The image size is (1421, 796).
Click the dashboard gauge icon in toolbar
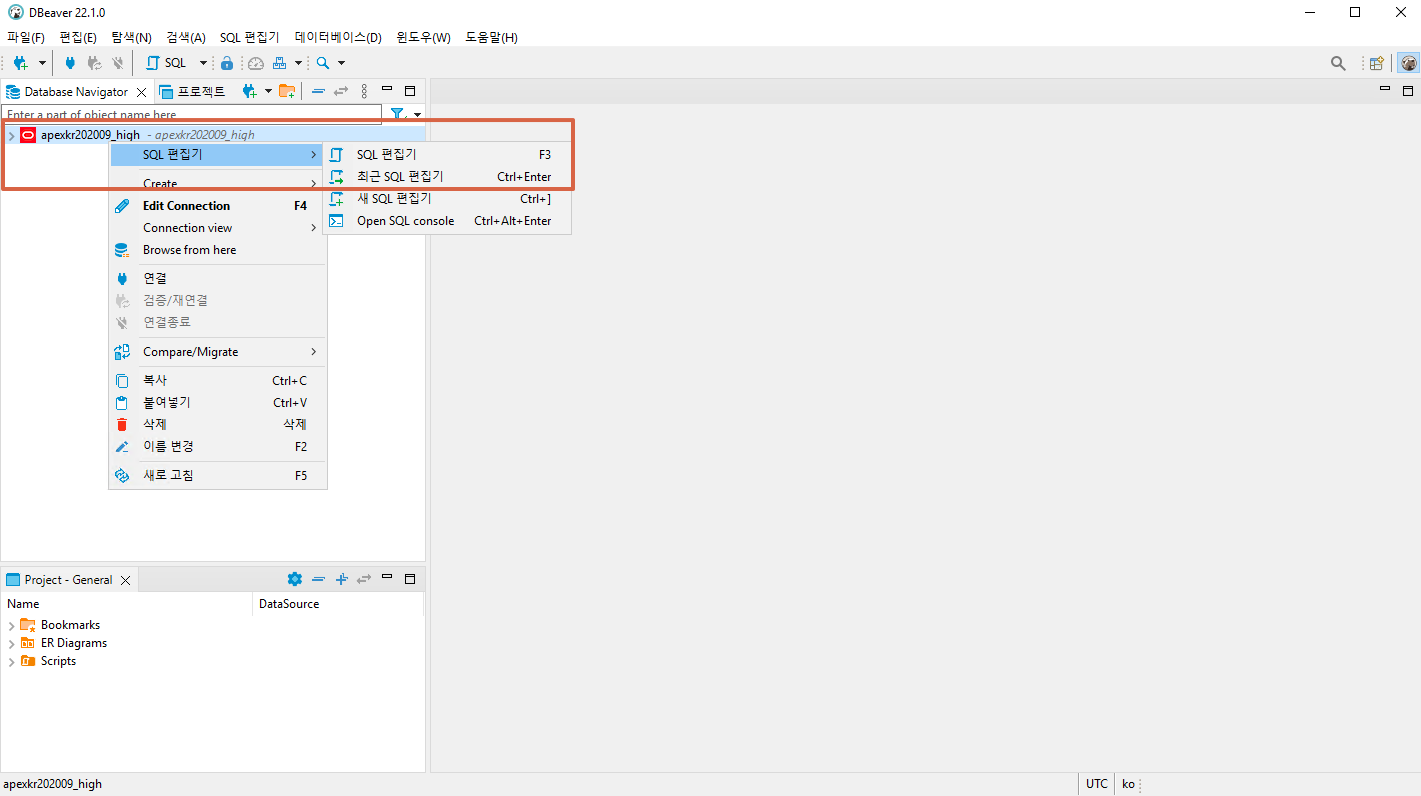click(256, 63)
